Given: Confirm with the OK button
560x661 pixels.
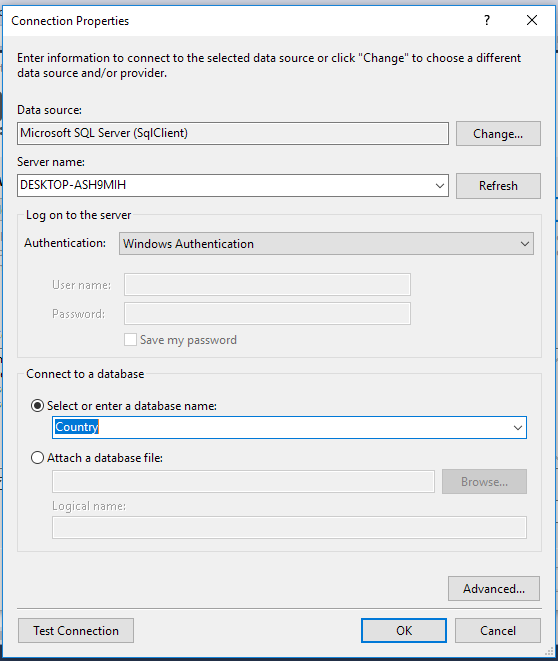Looking at the screenshot, I should (x=404, y=631).
